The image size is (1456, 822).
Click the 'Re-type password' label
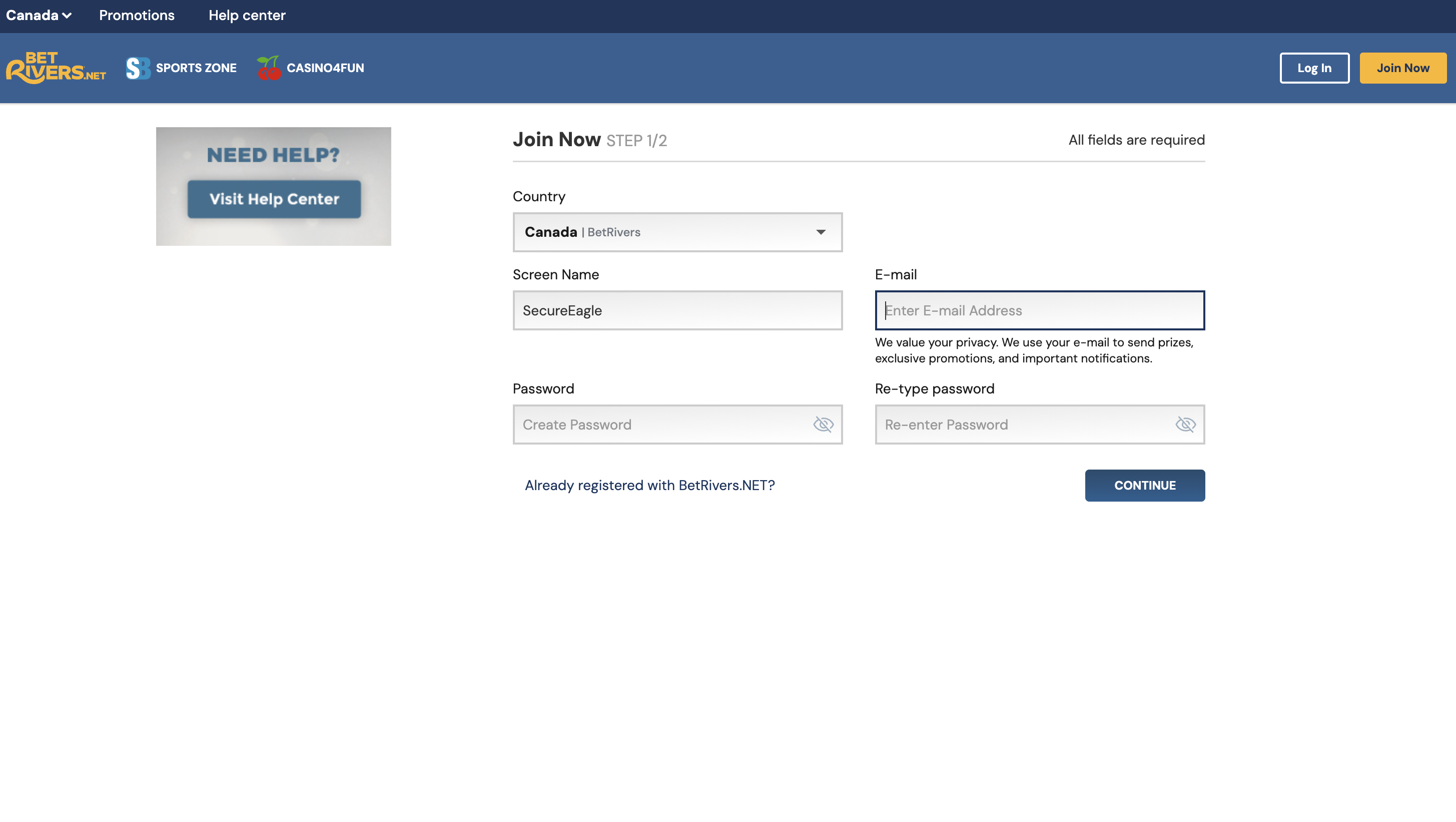935,389
